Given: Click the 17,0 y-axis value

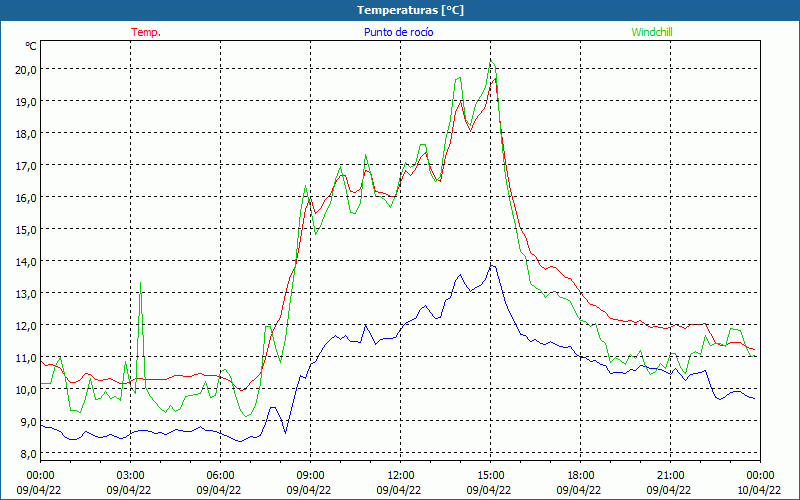Looking at the screenshot, I should (x=26, y=166).
